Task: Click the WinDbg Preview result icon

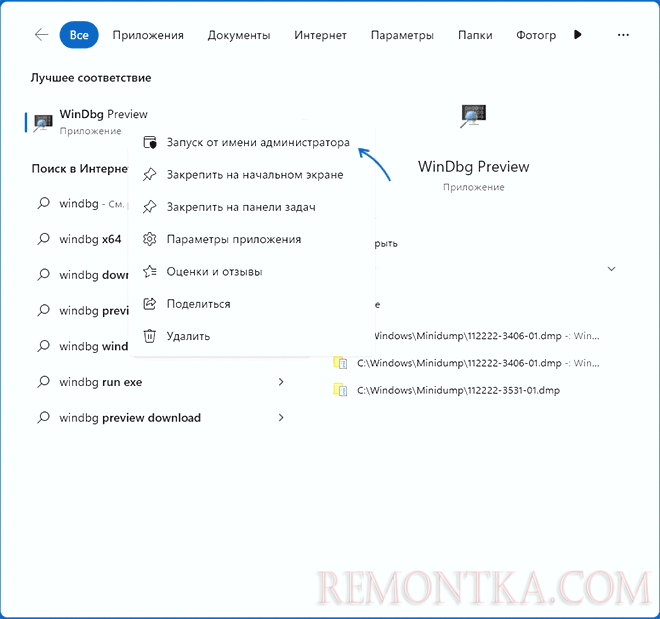Action: tap(43, 122)
